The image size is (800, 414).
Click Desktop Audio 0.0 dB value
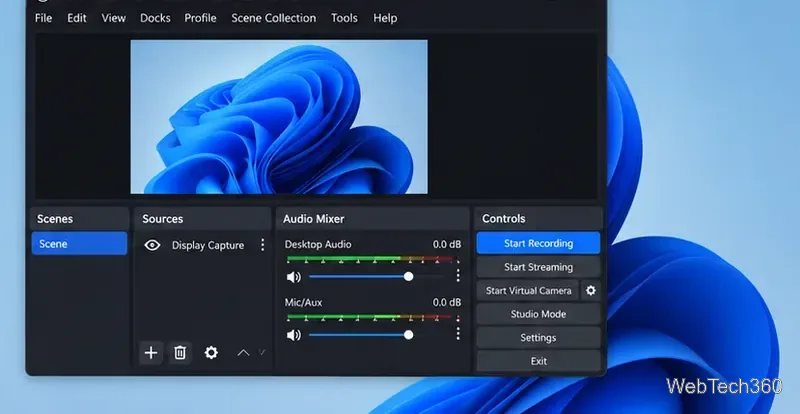pos(447,245)
